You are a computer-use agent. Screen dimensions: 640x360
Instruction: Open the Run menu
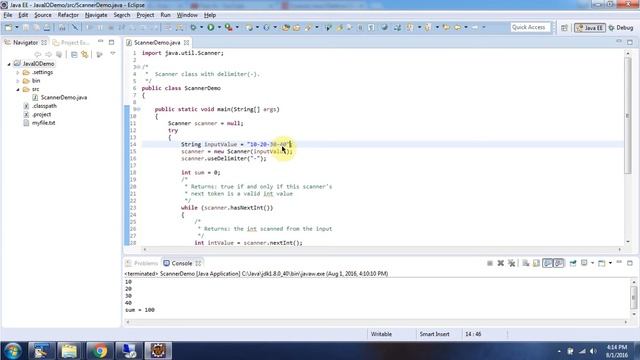tap(165, 15)
